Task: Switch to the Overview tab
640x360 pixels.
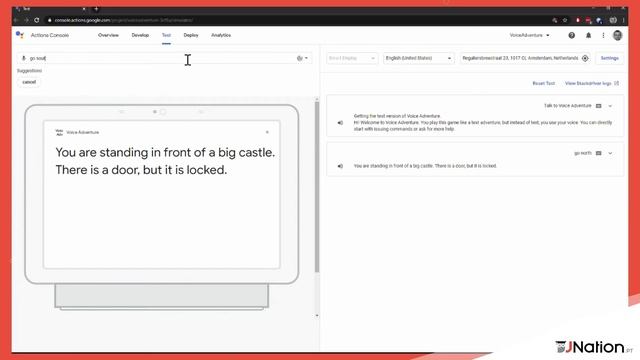Action: pyautogui.click(x=108, y=36)
